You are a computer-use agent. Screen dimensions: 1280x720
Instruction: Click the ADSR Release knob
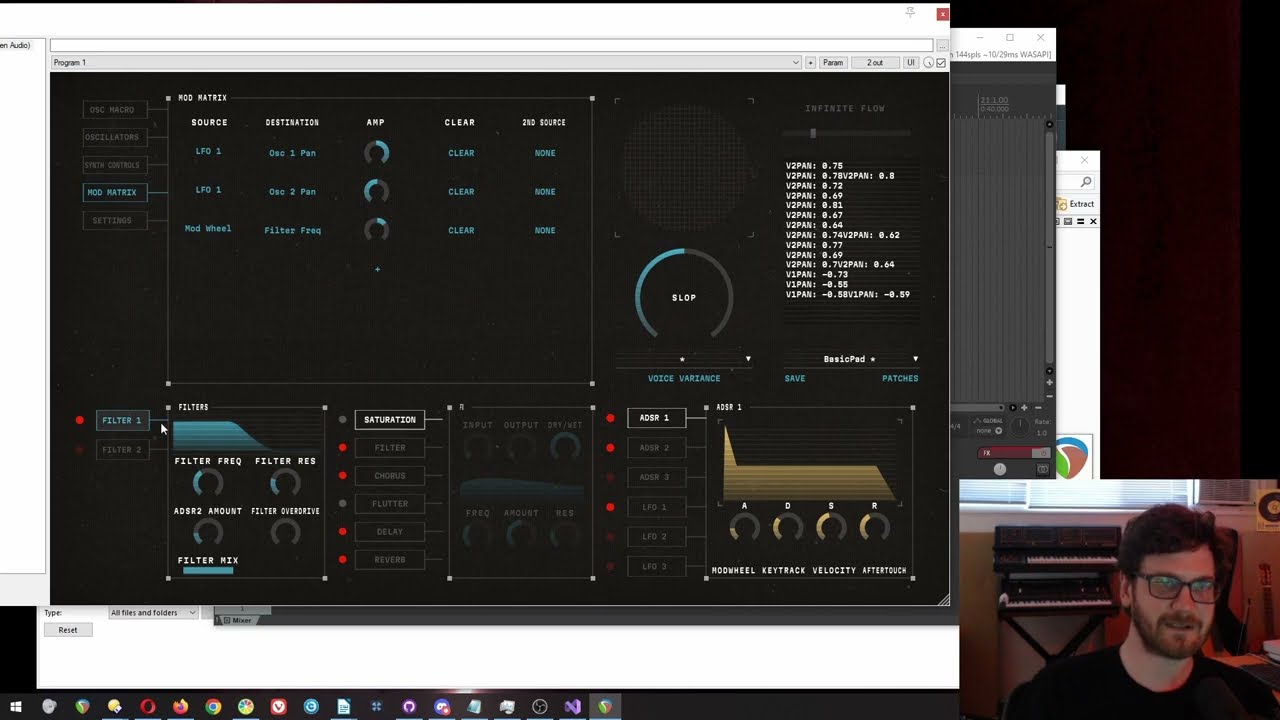tap(874, 527)
